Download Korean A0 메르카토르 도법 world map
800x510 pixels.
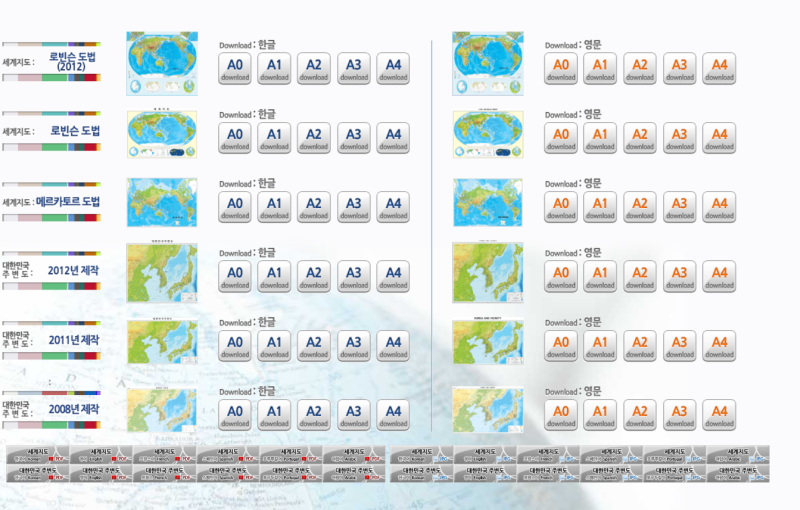[x=235, y=207]
